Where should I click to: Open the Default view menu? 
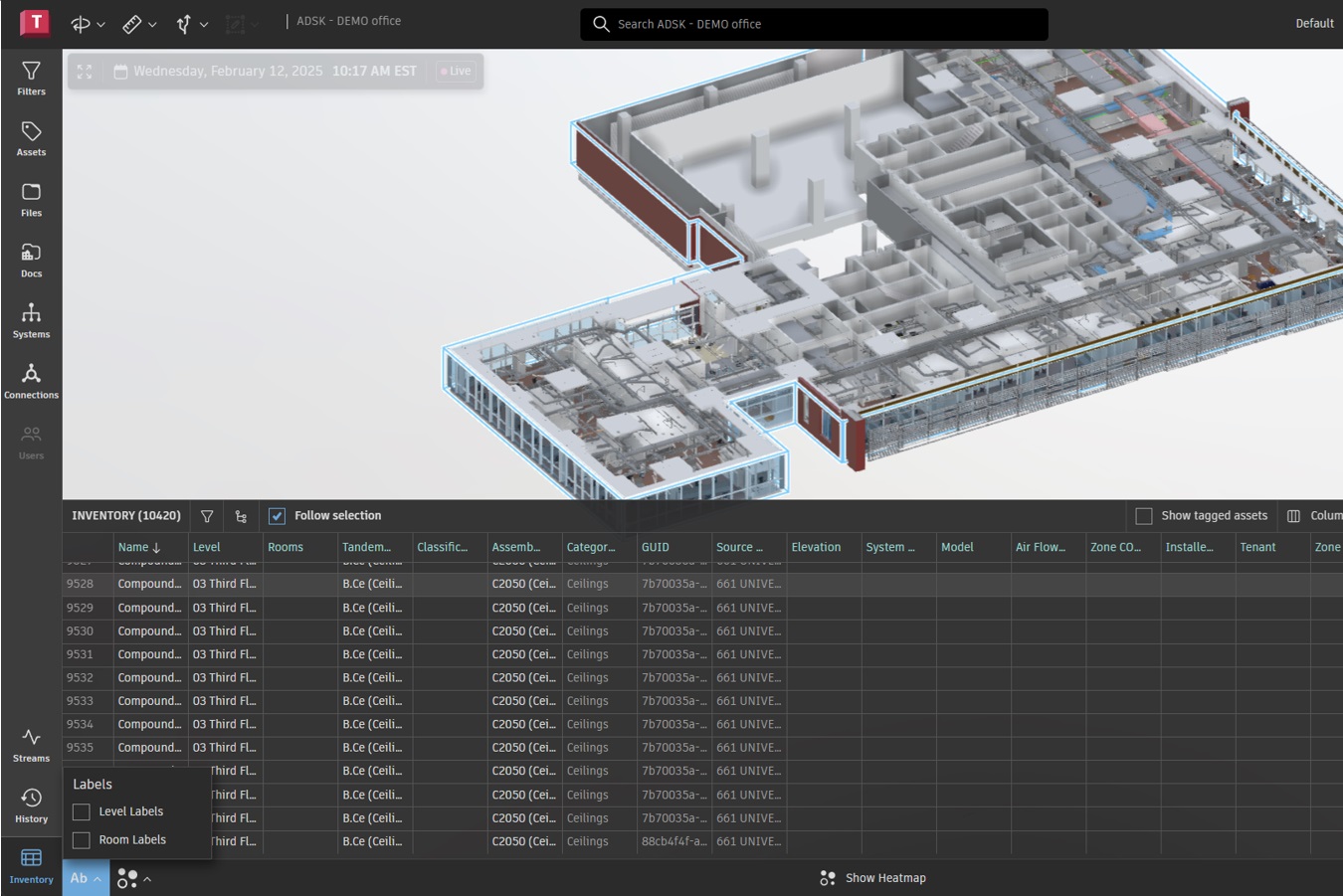pyautogui.click(x=1314, y=23)
